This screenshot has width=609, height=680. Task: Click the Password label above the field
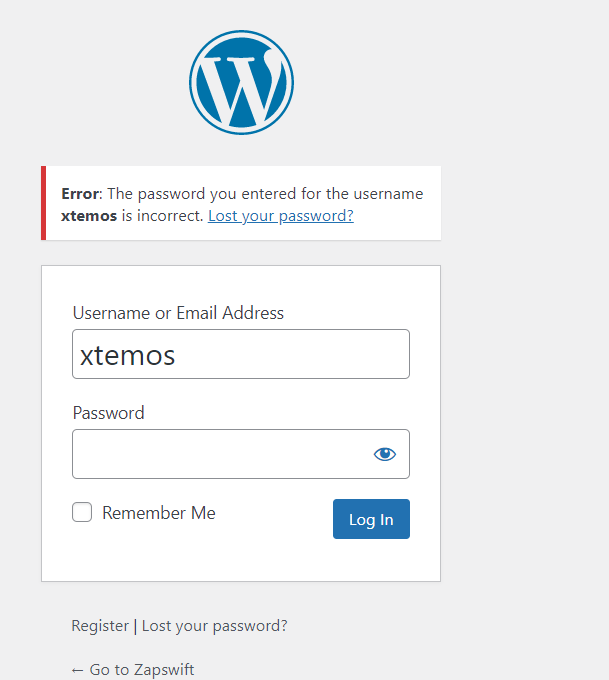tap(108, 413)
